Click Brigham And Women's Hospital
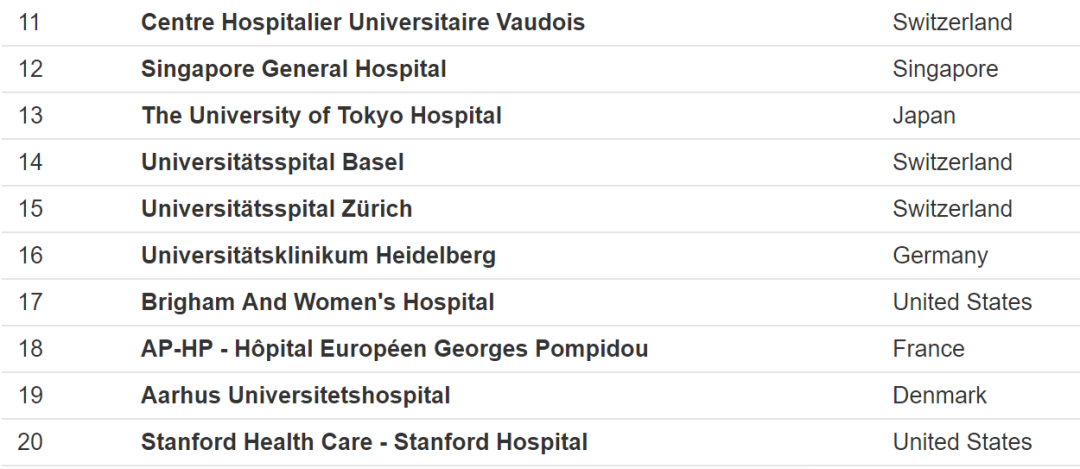 (x=318, y=302)
